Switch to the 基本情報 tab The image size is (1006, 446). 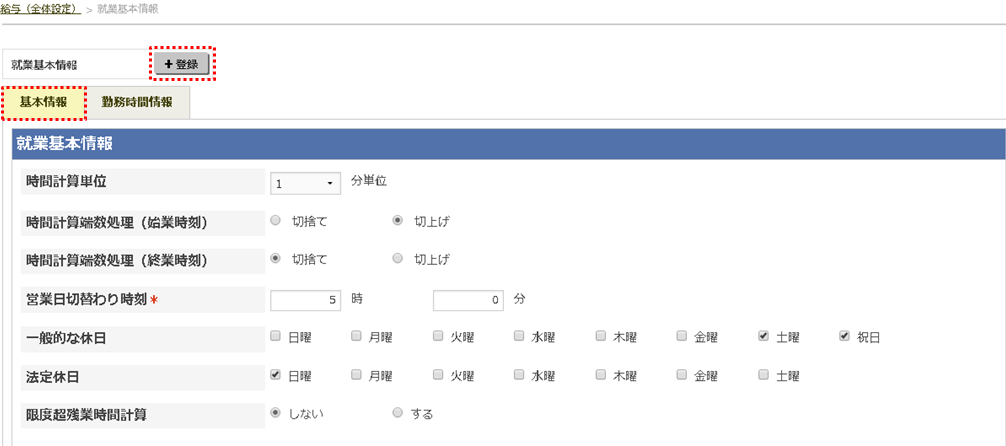point(43,102)
